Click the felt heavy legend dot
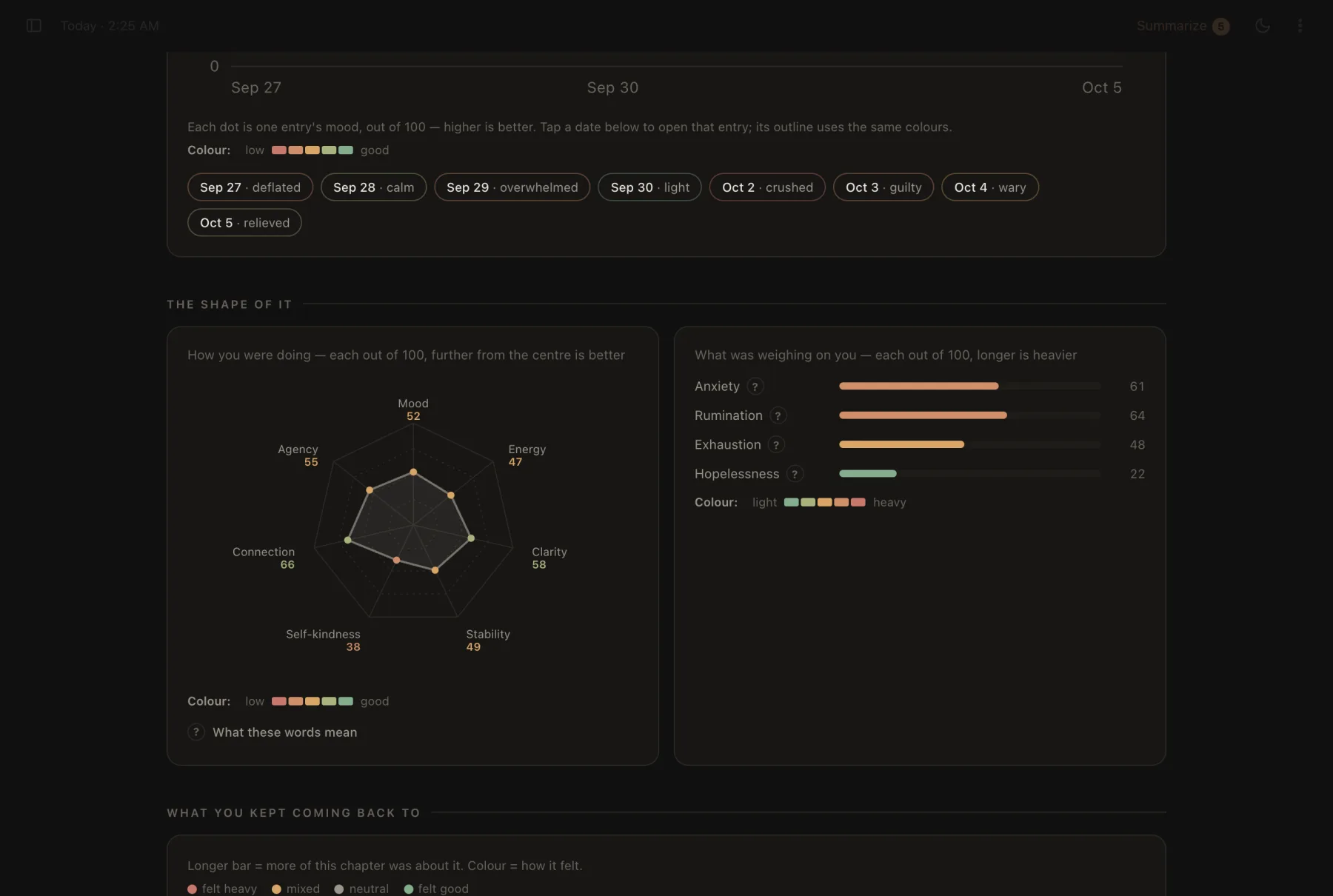This screenshot has width=1333, height=896. tap(192, 889)
